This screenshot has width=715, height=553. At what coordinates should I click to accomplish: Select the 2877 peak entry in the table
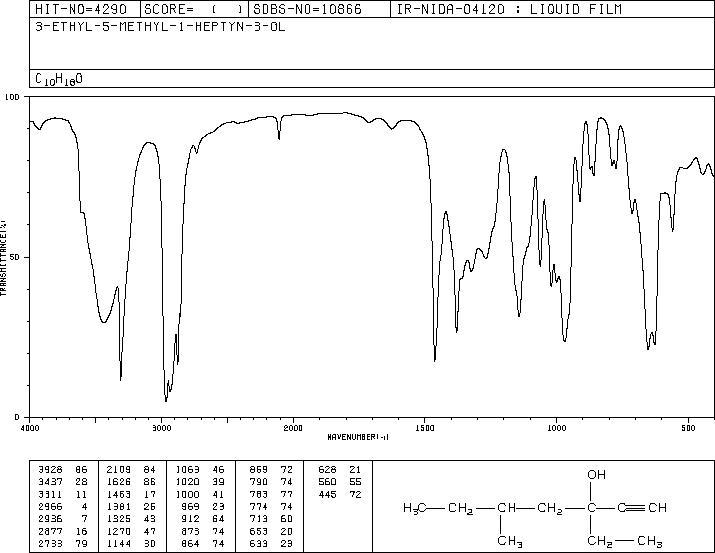tap(62, 531)
